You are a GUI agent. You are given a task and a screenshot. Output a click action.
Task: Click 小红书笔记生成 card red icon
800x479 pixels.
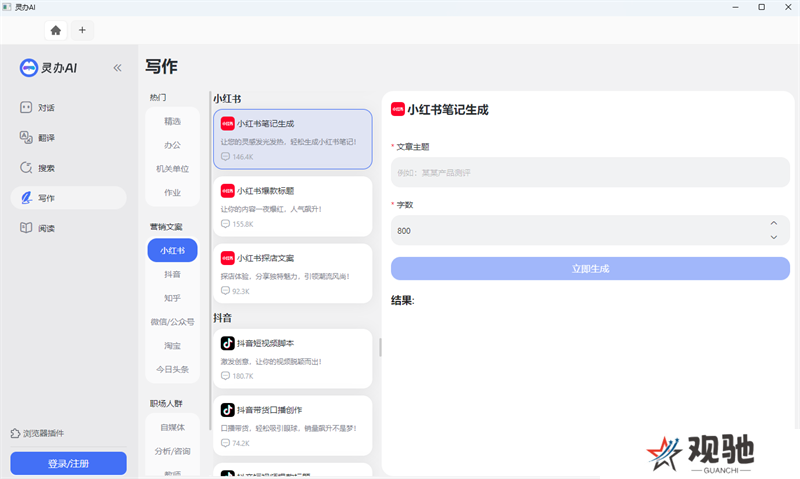(228, 123)
